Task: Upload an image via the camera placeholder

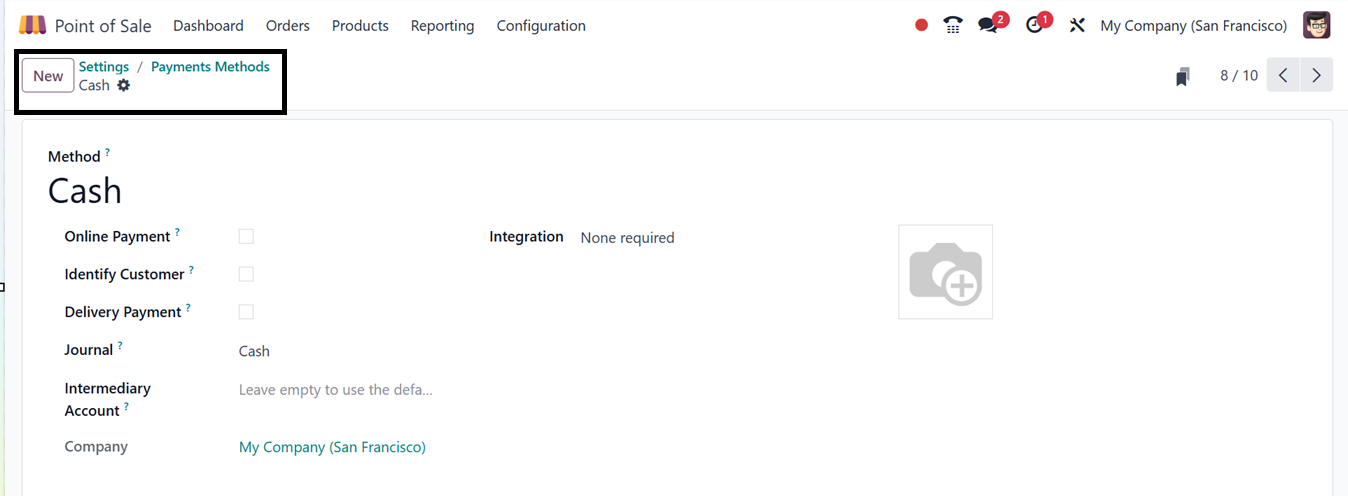Action: pyautogui.click(x=945, y=272)
